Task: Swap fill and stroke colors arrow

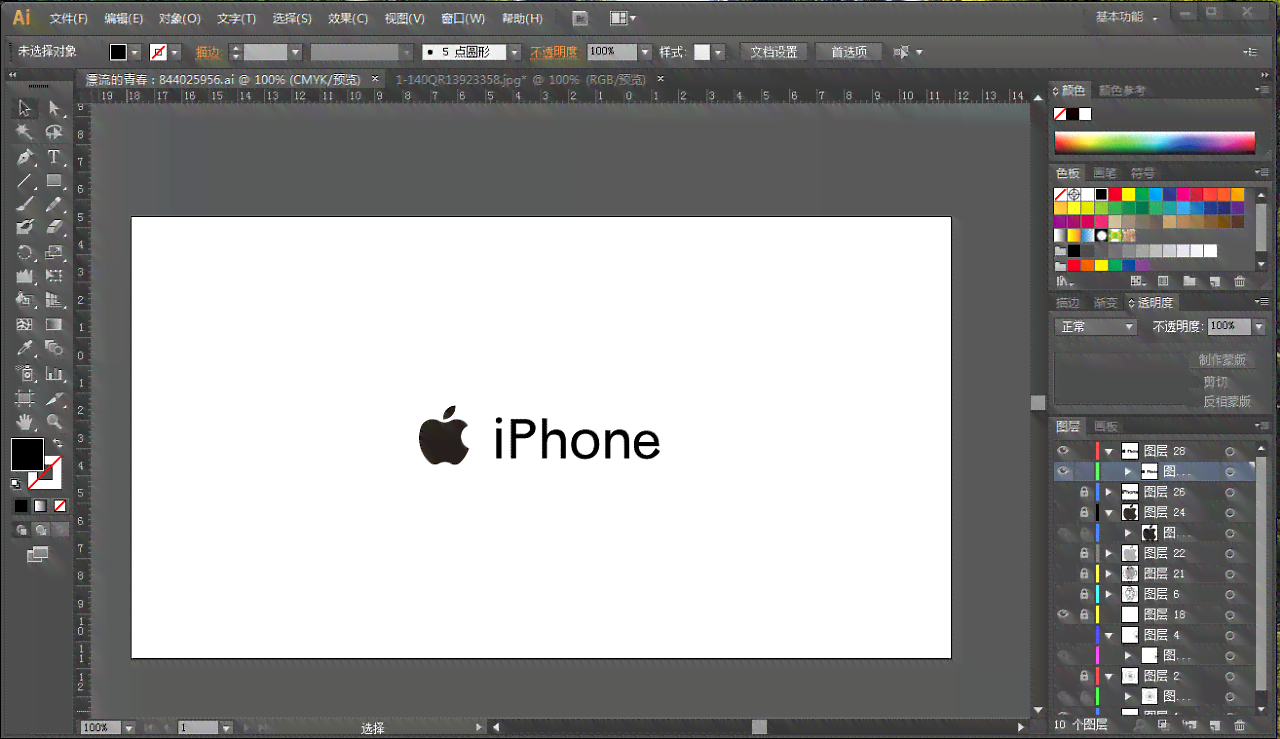Action: point(58,443)
